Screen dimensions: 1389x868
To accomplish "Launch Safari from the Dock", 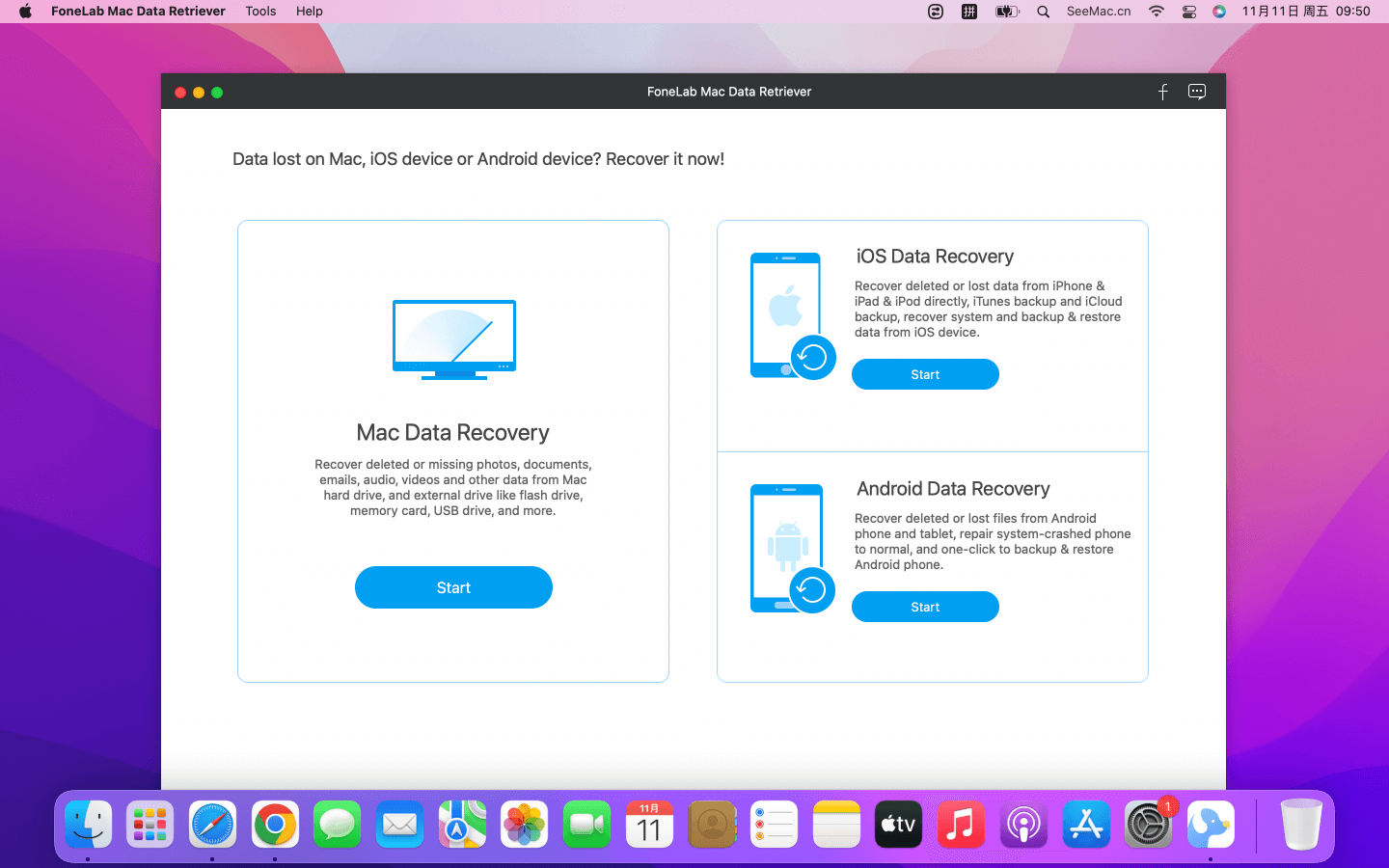I will (x=212, y=826).
